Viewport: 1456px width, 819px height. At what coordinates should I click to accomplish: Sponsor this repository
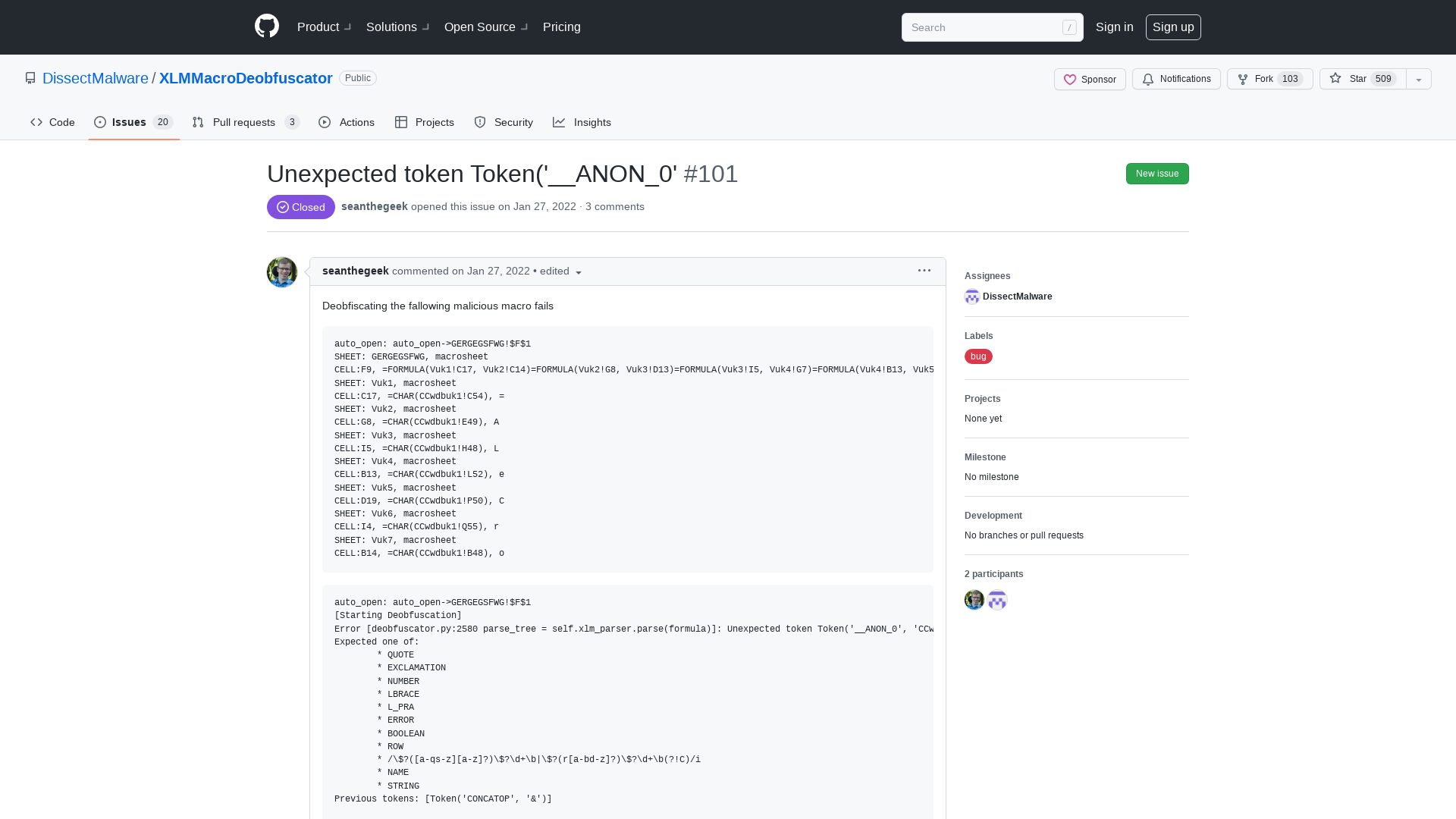tap(1090, 79)
